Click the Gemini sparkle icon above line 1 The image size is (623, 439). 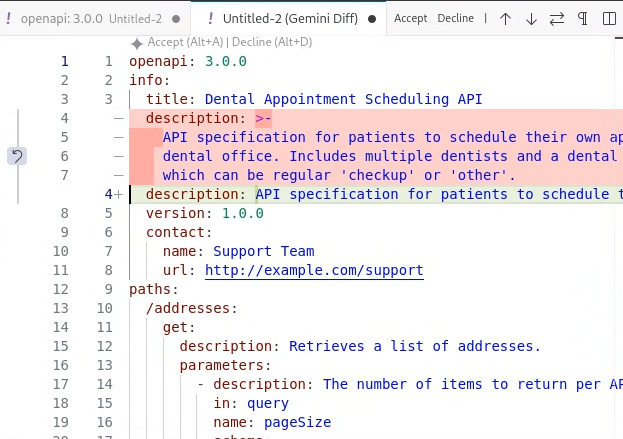coord(137,43)
